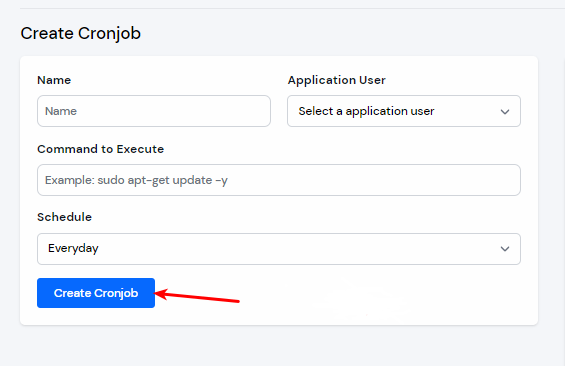Click the Name field label
The width and height of the screenshot is (565, 366).
54,80
